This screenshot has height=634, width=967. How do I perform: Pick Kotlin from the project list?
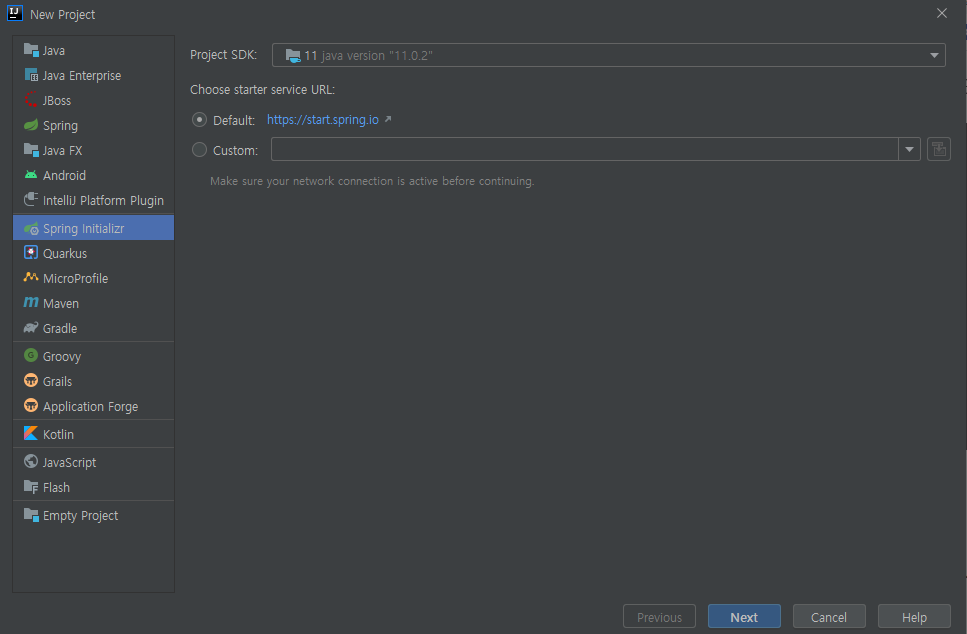pos(94,434)
